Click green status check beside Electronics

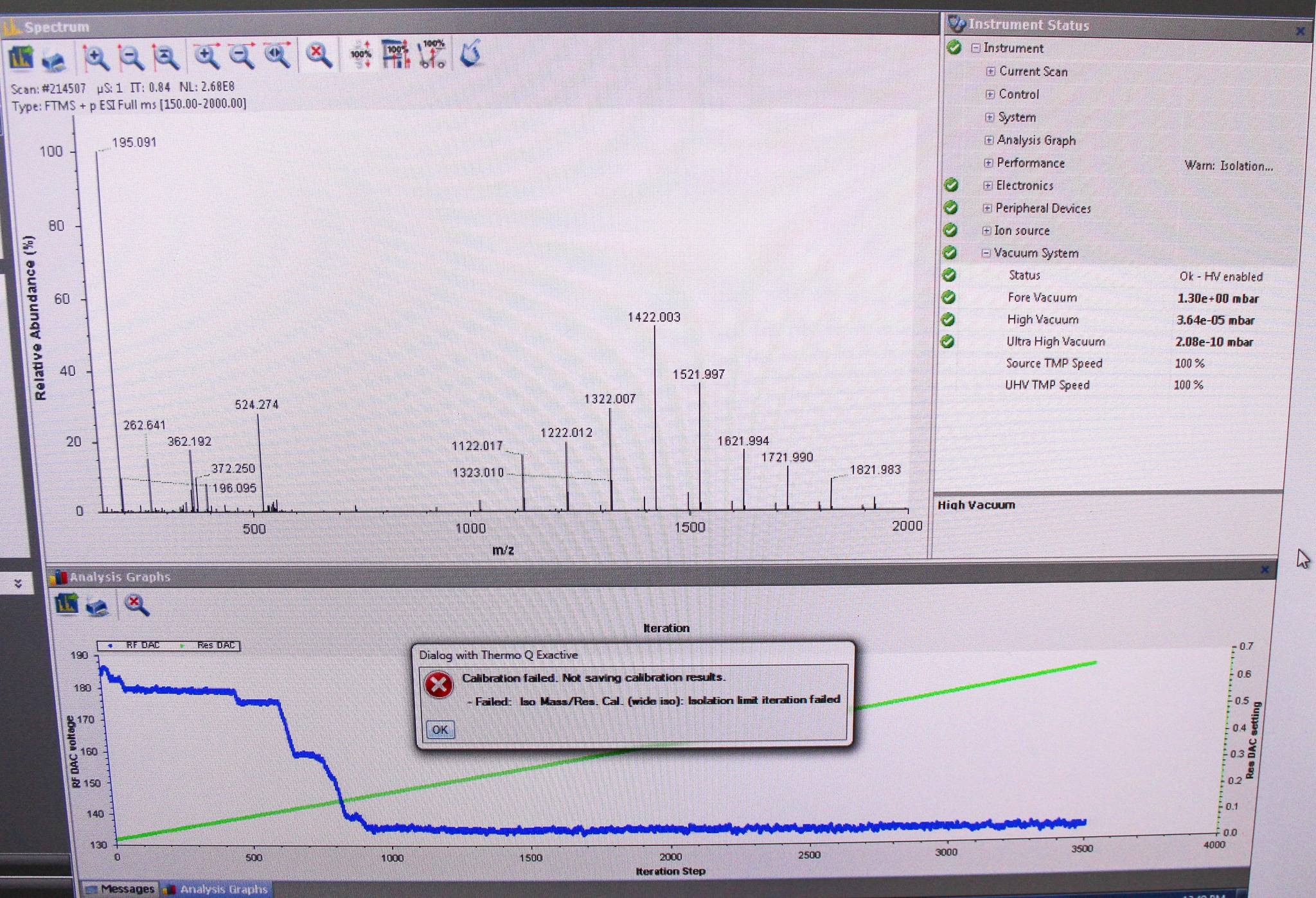point(952,186)
